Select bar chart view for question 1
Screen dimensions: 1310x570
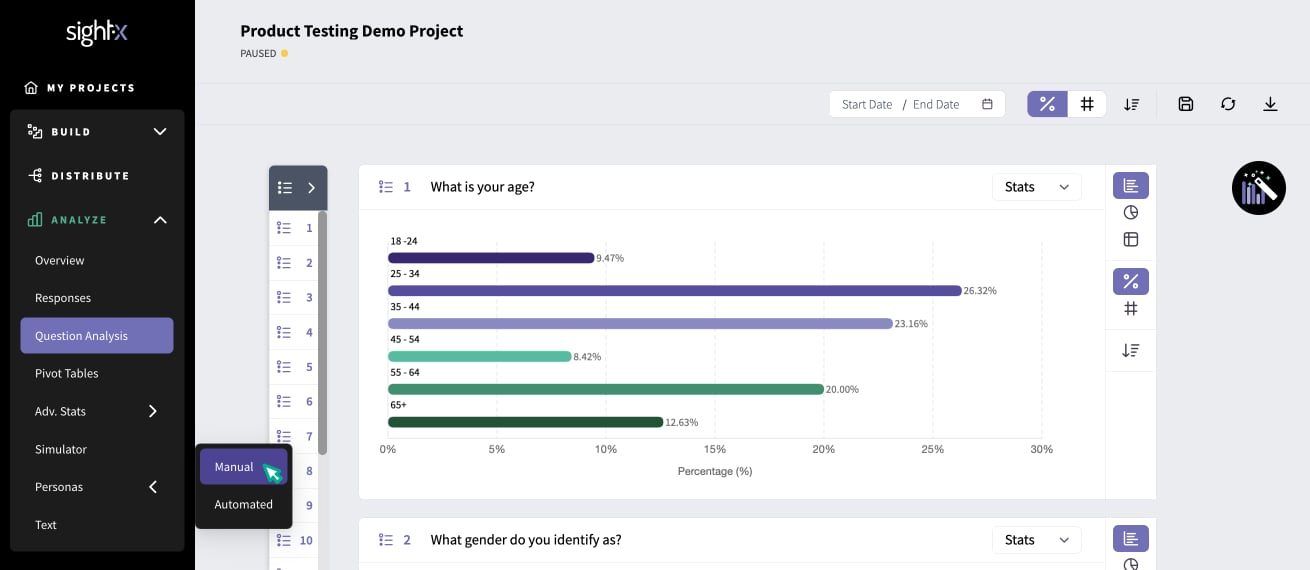tap(1131, 185)
